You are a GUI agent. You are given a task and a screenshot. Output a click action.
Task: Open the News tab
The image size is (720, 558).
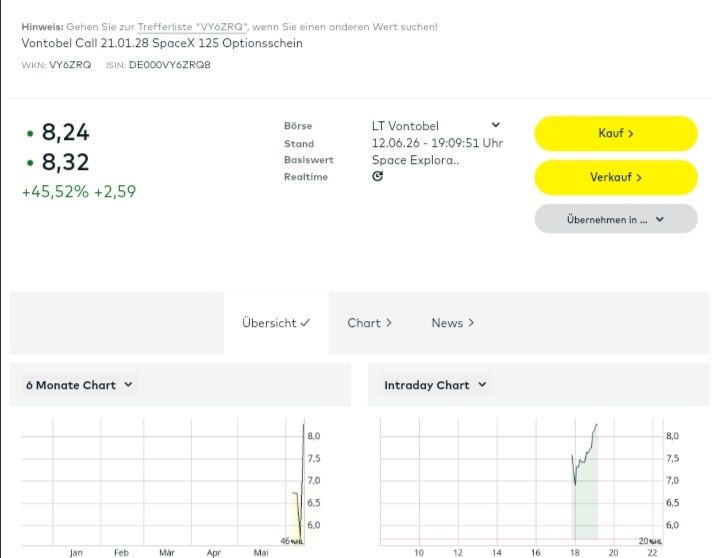click(x=452, y=323)
